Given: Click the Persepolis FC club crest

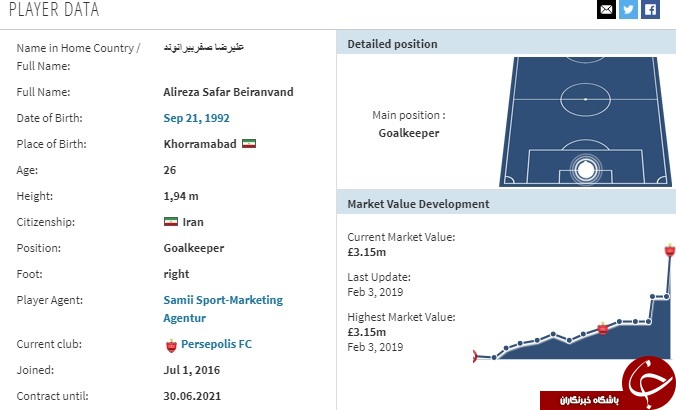Looking at the screenshot, I should click(171, 345).
